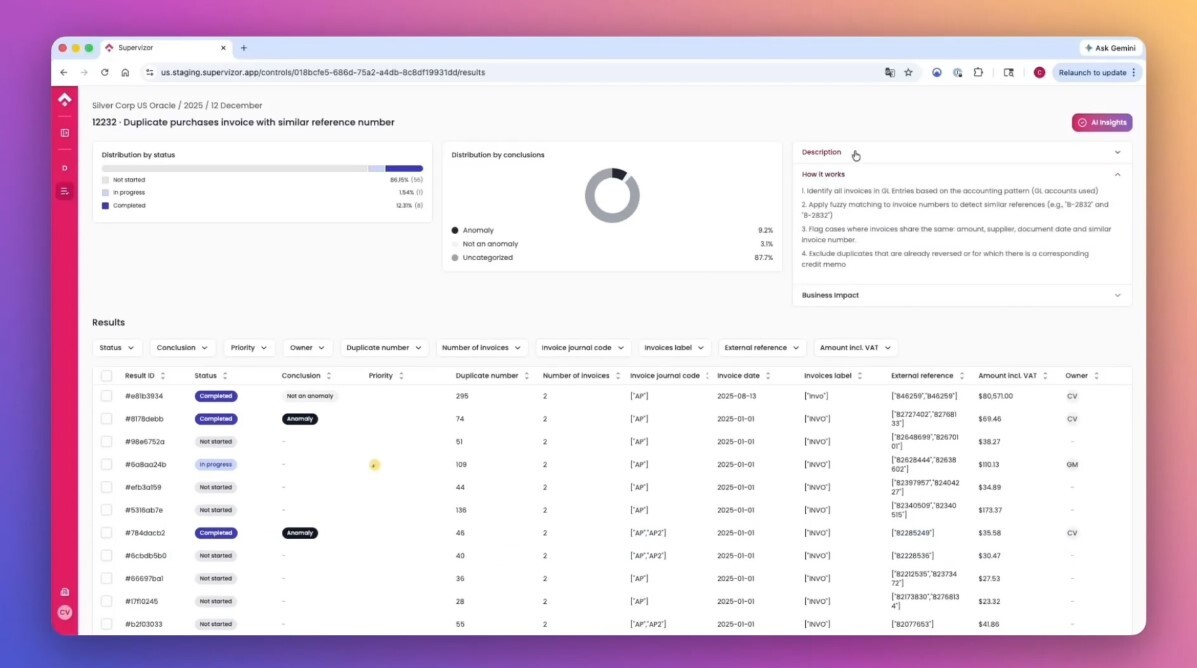Select the checkbox for result #e81b3934
The width and height of the screenshot is (1197, 668).
pos(106,396)
